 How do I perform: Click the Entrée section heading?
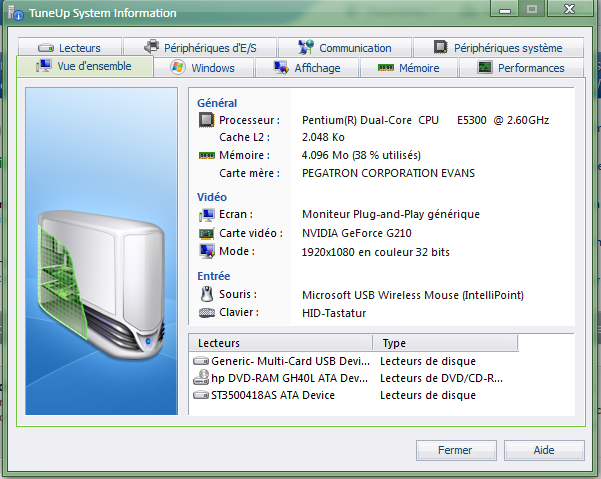point(213,276)
